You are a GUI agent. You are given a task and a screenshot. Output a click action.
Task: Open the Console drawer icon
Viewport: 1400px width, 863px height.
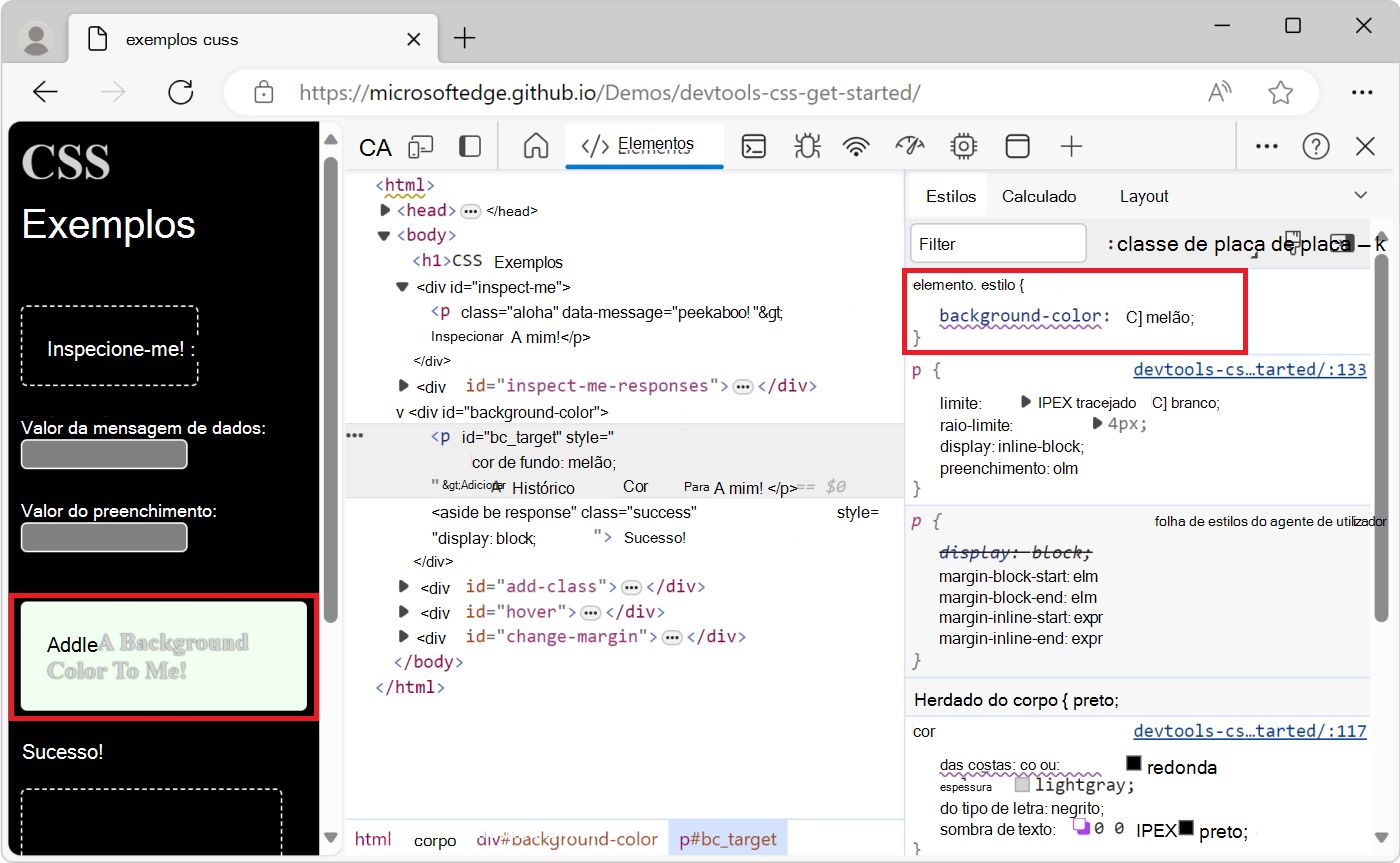tap(754, 146)
